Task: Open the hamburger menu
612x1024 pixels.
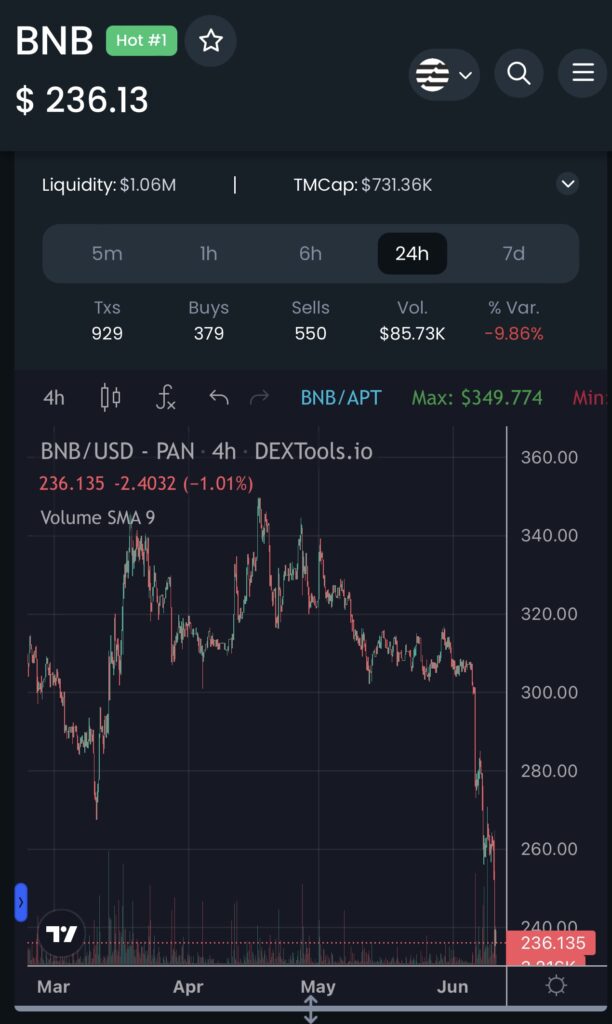Action: [x=582, y=73]
